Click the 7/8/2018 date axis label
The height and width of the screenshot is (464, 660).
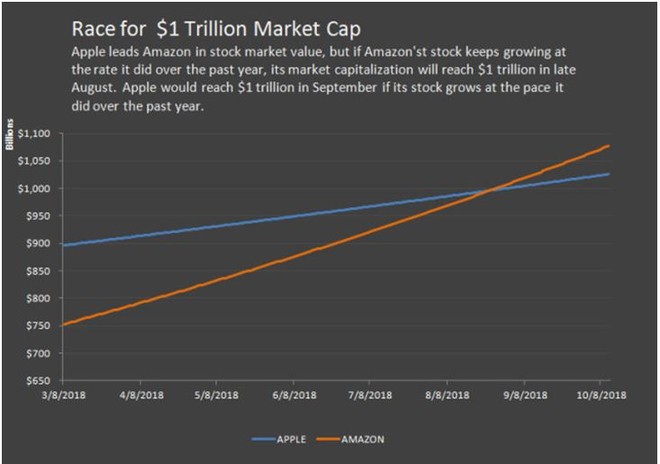coord(370,395)
